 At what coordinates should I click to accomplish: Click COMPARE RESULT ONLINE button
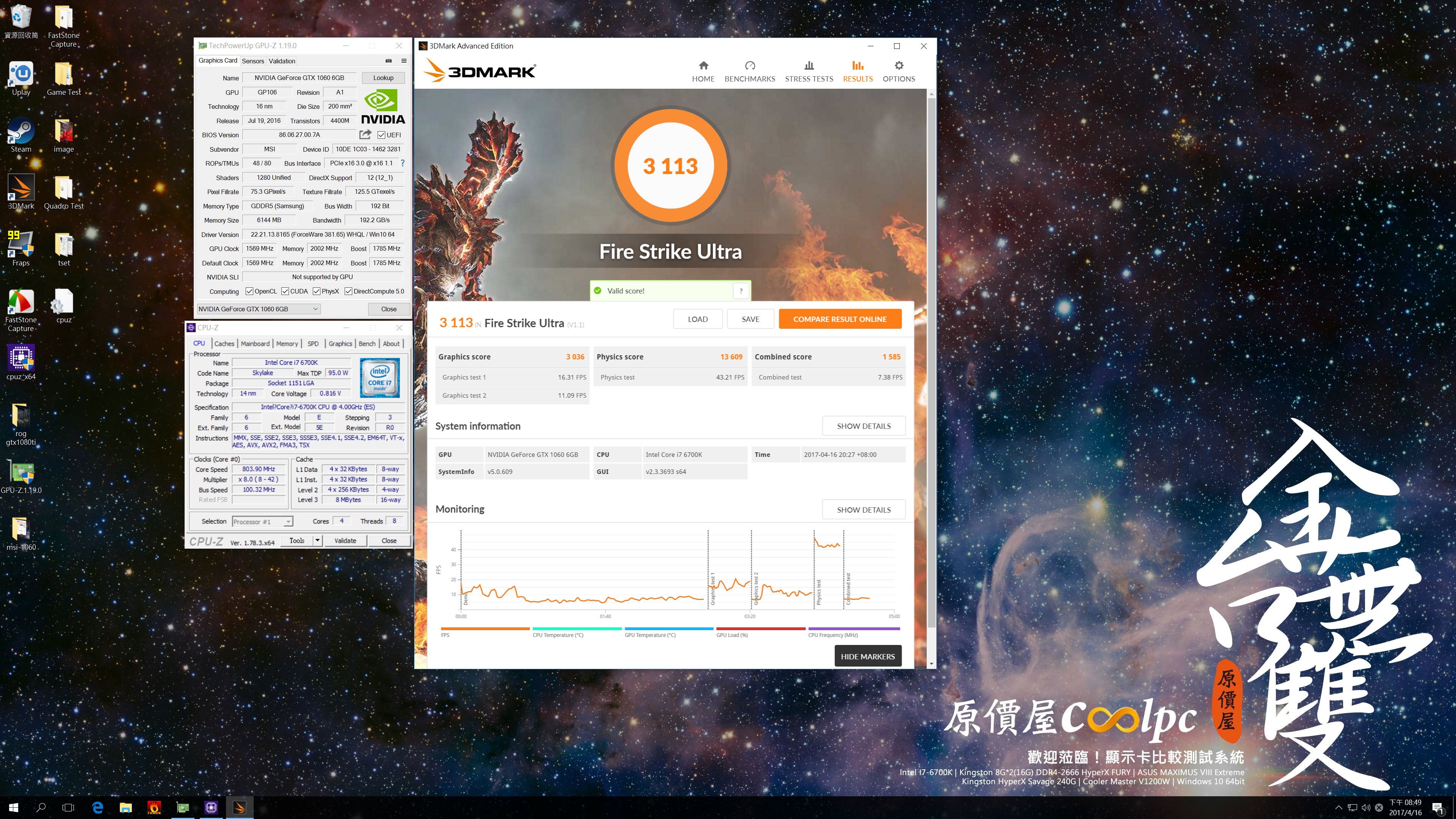point(839,319)
